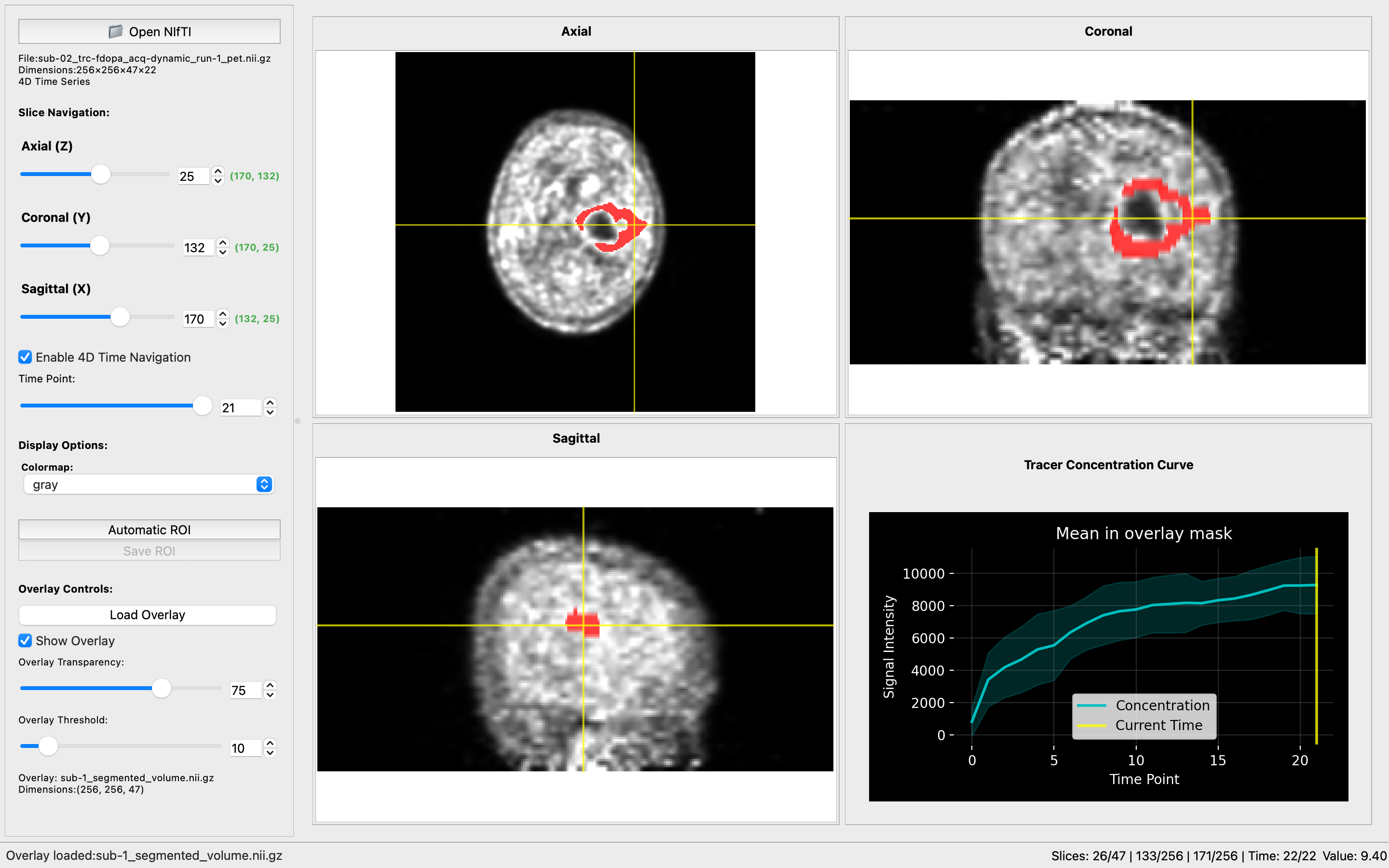This screenshot has height=868, width=1389.
Task: Click the Open NIfTI folder icon
Action: [x=115, y=31]
